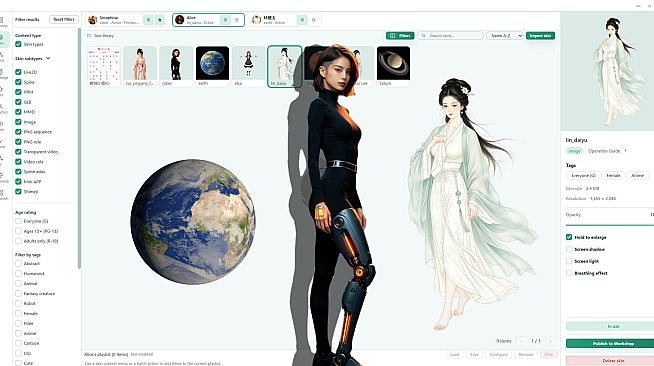Viewport: 654px width, 366px height.
Task: Enable the Everyone (G) age rating filter
Action: coord(18,221)
